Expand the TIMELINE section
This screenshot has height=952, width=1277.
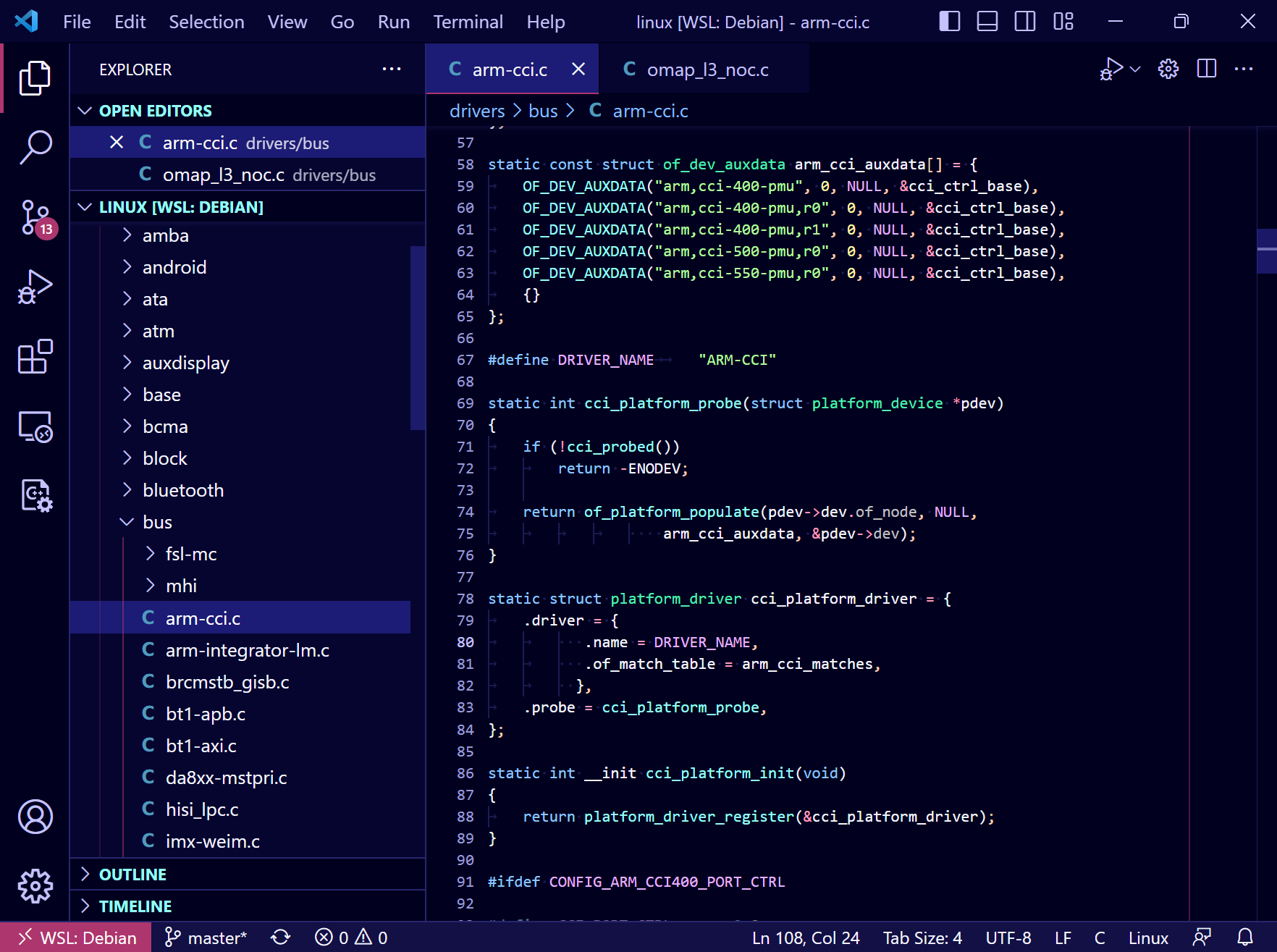[248, 906]
